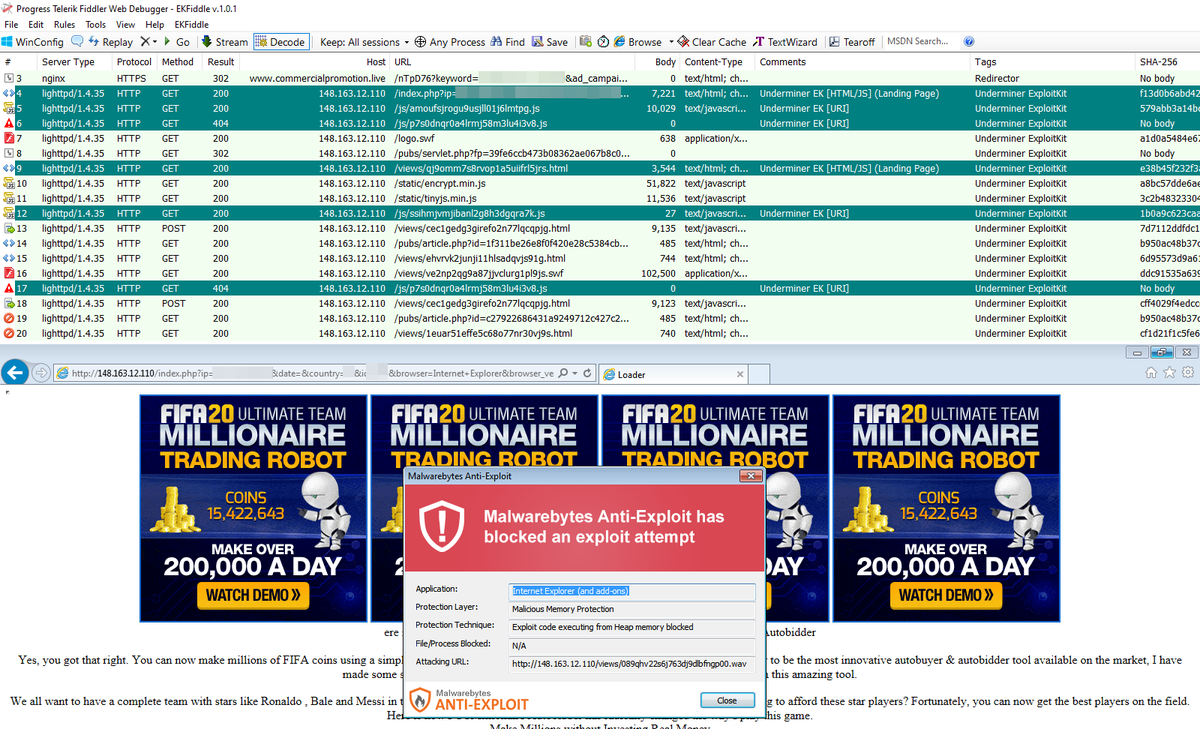The height and width of the screenshot is (729, 1200).
Task: Click the Internet Explorer refresh icon
Action: [x=588, y=373]
